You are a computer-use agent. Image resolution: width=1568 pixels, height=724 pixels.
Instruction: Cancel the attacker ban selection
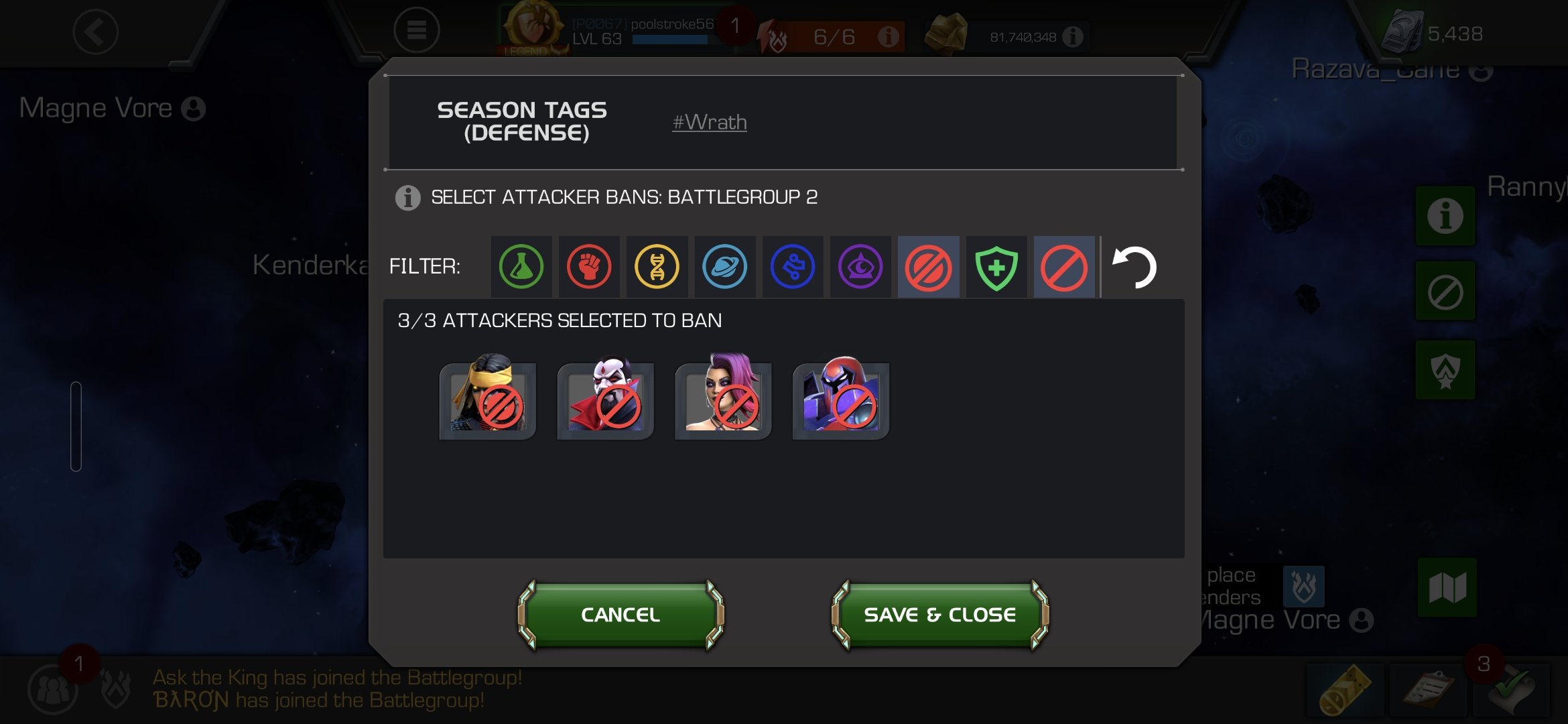[620, 615]
